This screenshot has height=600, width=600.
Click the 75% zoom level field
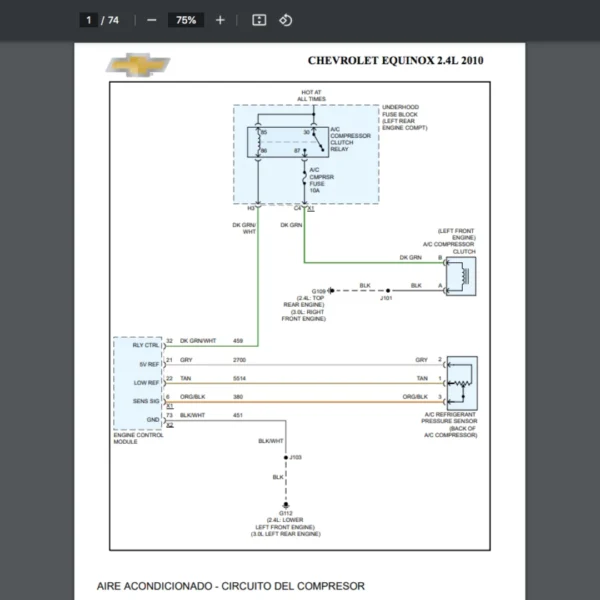tap(185, 20)
